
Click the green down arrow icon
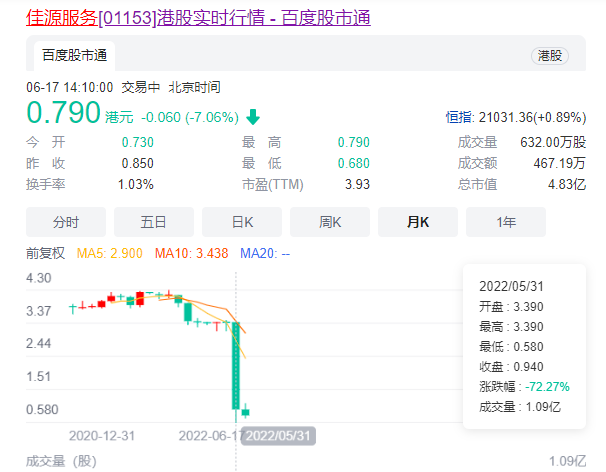coord(253,117)
